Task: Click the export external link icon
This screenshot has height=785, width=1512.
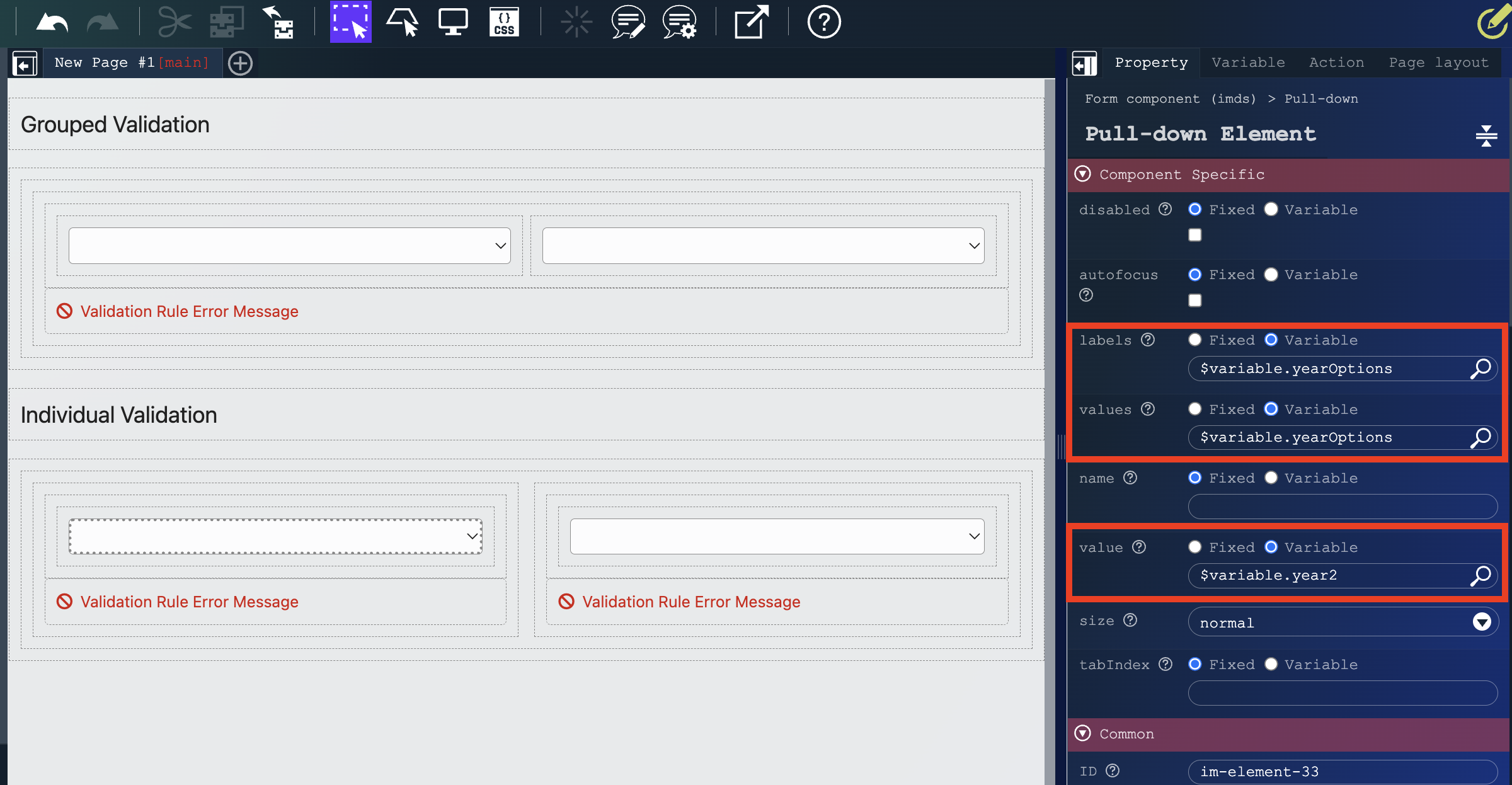Action: click(751, 23)
